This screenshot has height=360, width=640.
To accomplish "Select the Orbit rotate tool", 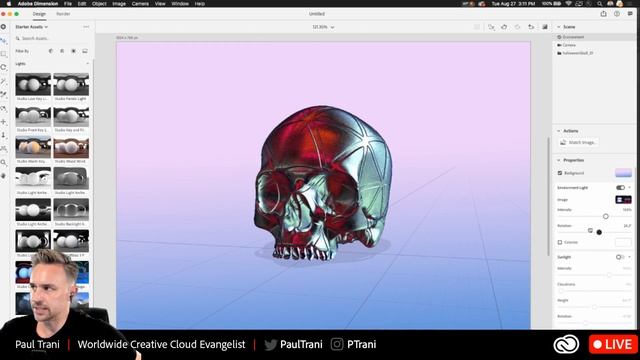I will [4, 68].
